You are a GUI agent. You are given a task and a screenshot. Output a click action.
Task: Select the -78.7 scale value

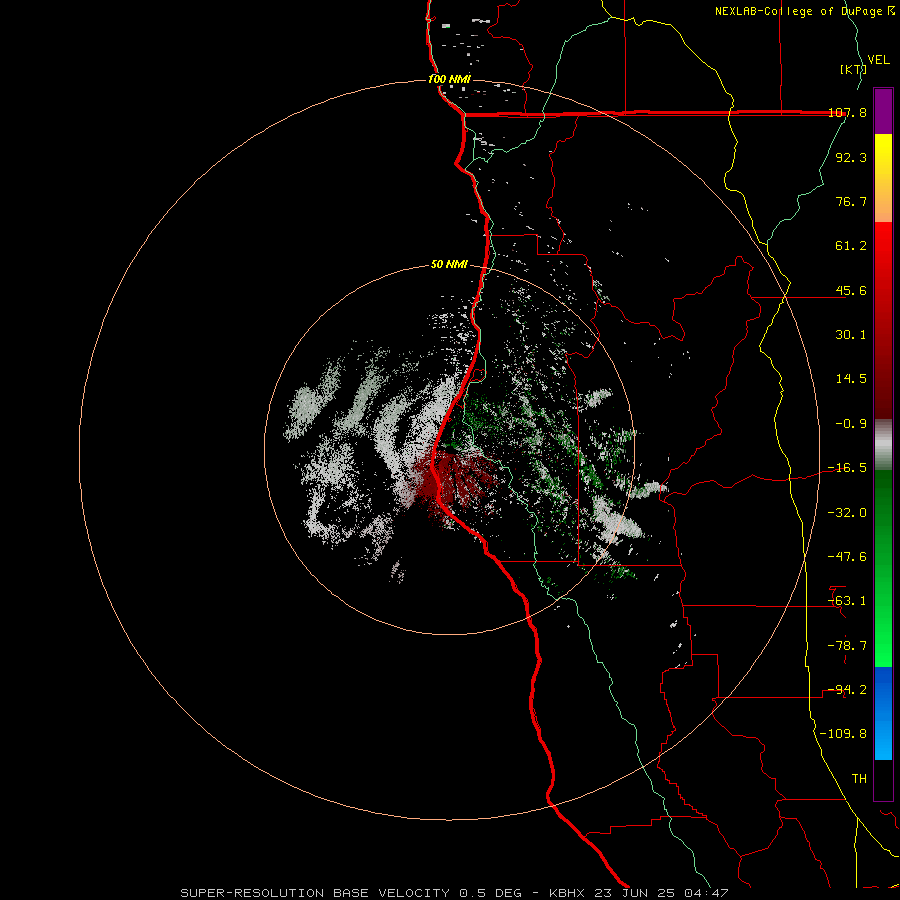coord(847,646)
